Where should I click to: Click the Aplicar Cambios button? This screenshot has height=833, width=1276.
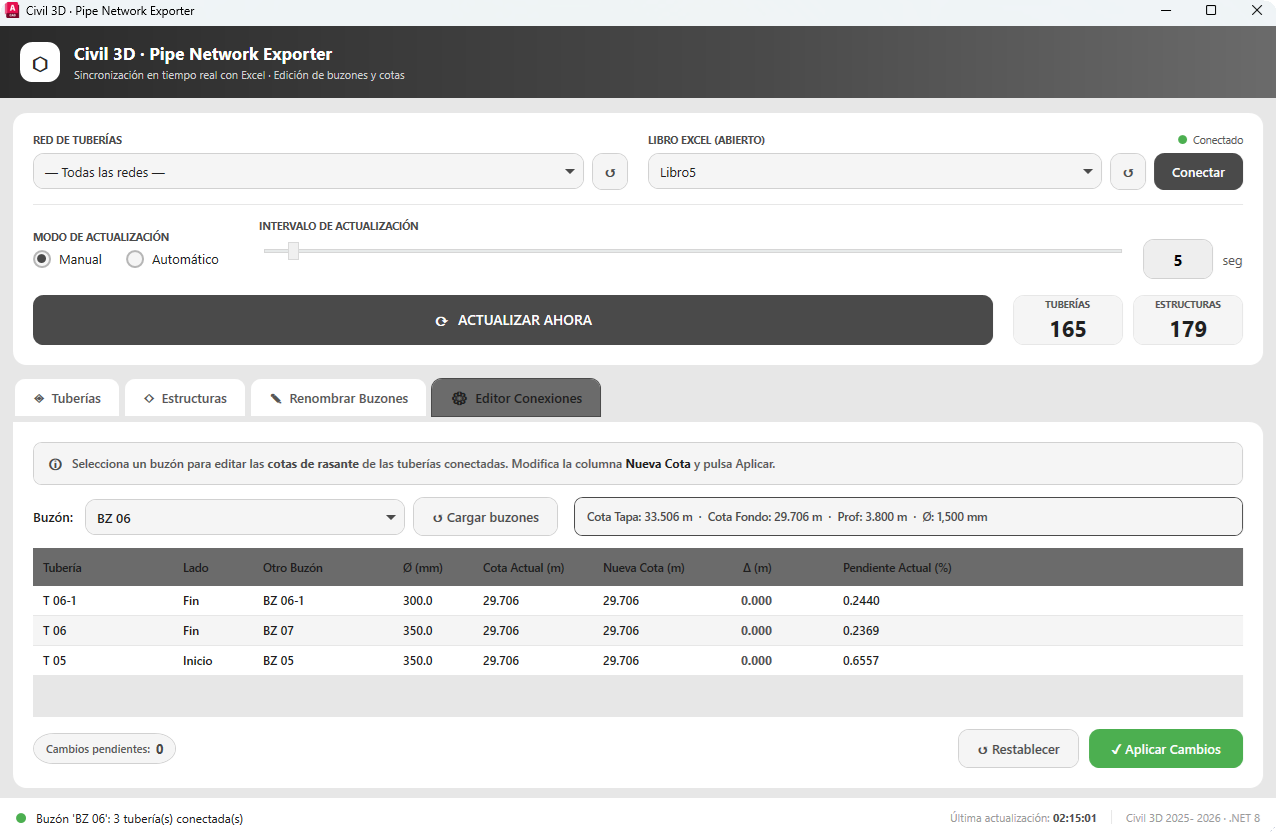click(x=1166, y=749)
